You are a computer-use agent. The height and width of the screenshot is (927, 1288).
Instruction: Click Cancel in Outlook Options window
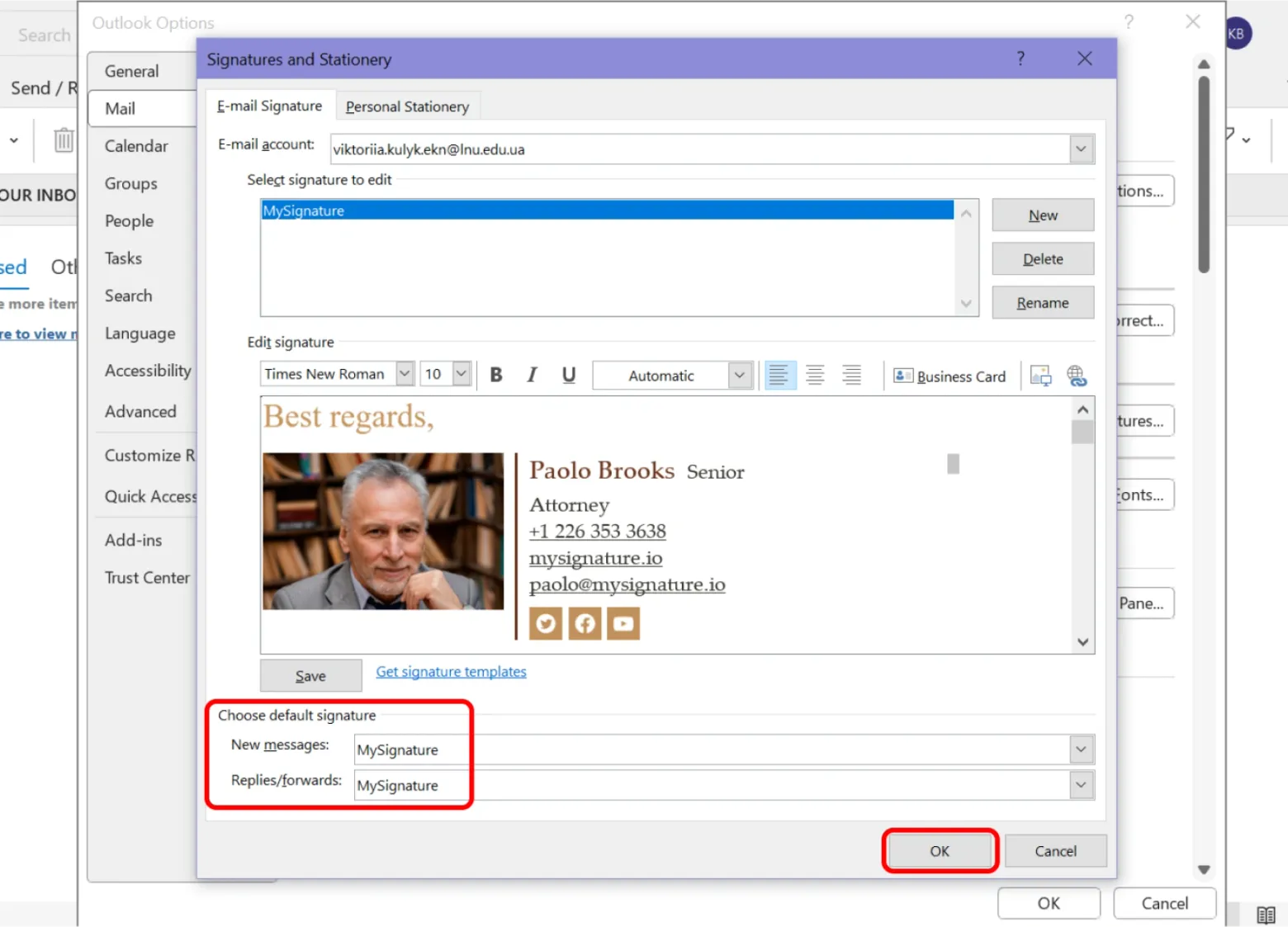[1164, 903]
